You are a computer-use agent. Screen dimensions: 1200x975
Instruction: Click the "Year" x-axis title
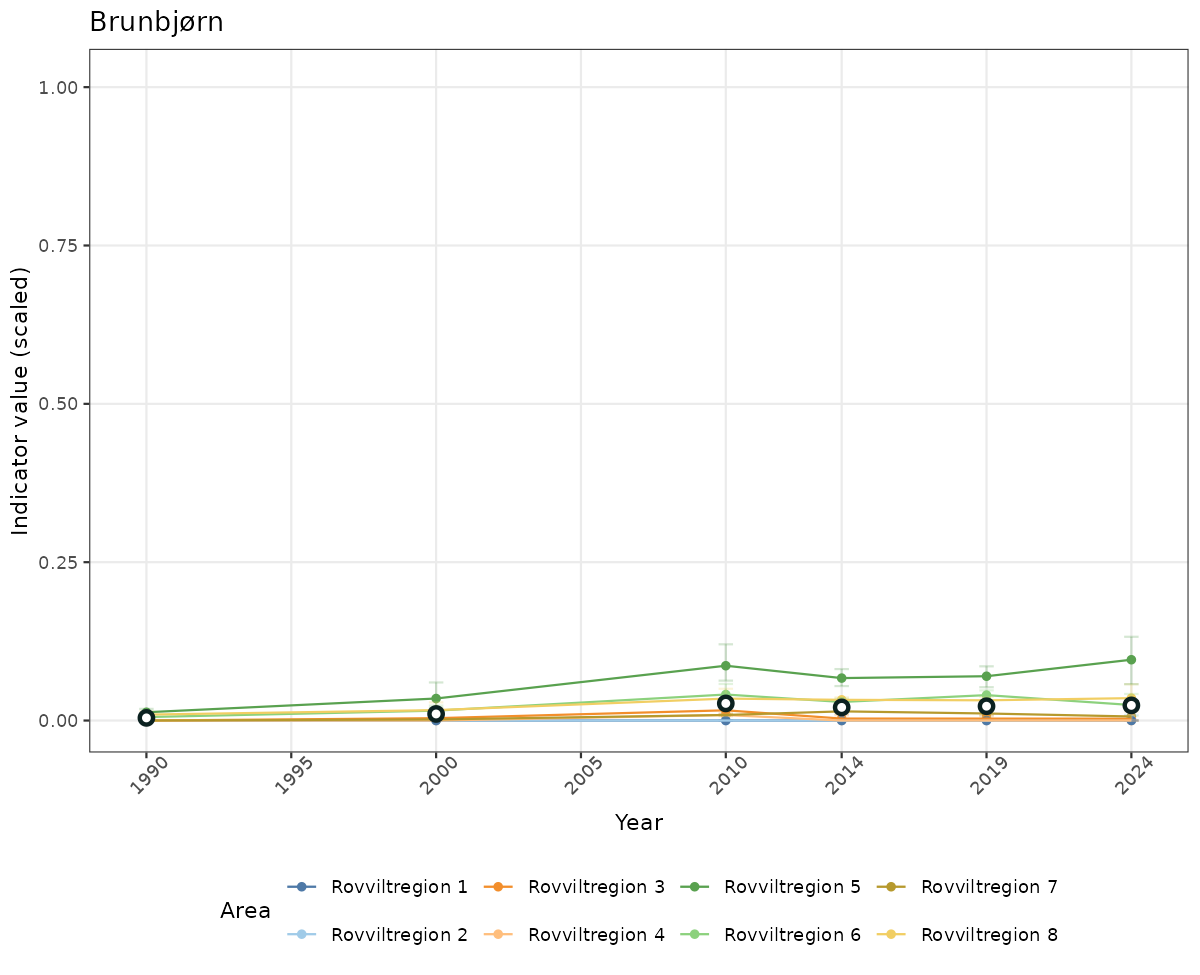pos(638,823)
